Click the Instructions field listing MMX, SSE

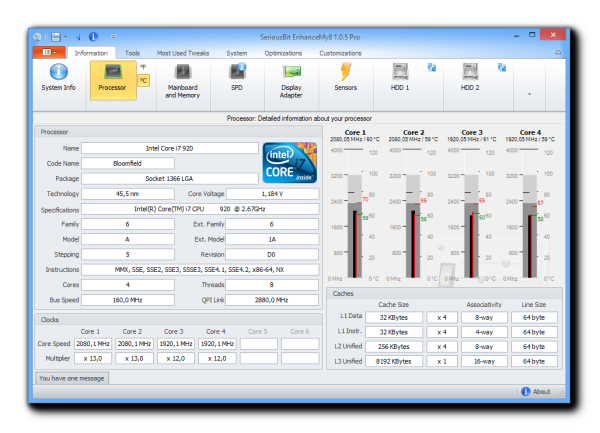coord(200,269)
